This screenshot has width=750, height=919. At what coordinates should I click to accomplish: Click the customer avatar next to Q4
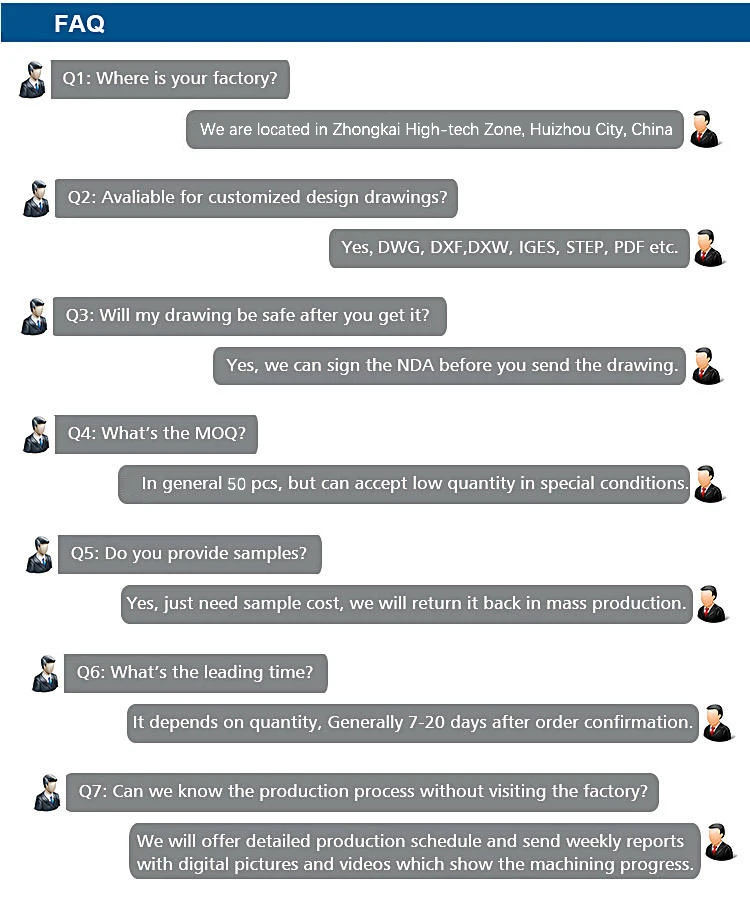[37, 435]
